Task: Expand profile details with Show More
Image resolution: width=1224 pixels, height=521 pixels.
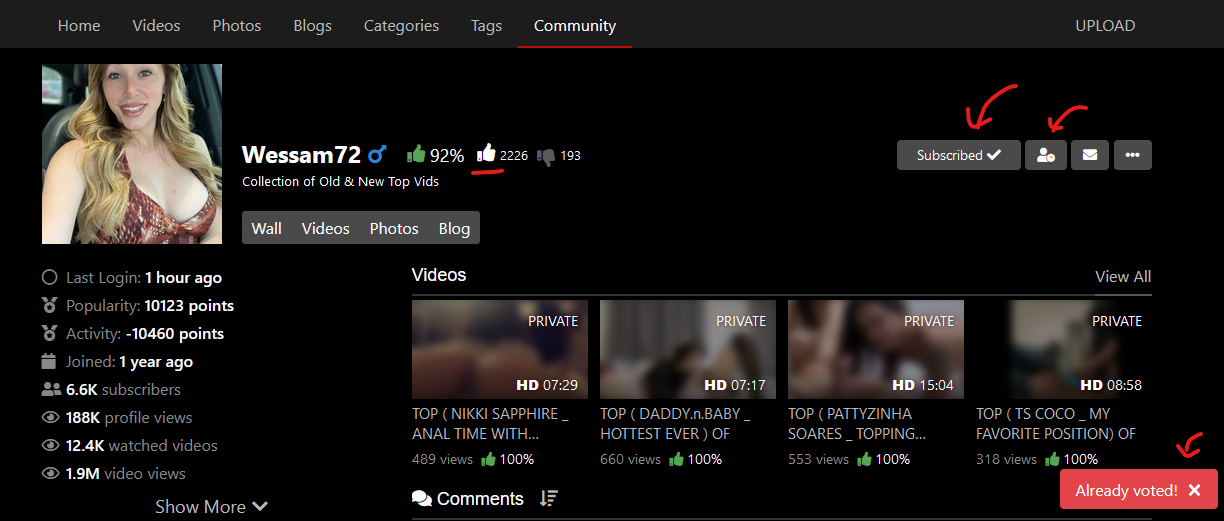Action: [x=211, y=507]
